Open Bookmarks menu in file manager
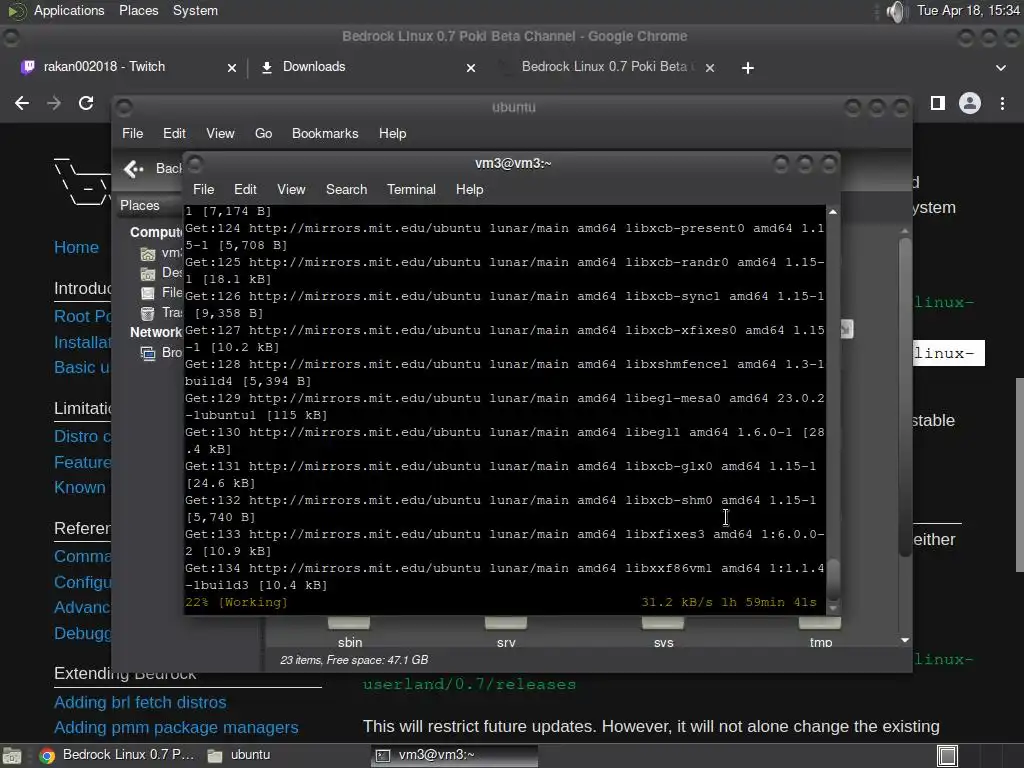Viewport: 1024px width, 768px height. (x=325, y=133)
